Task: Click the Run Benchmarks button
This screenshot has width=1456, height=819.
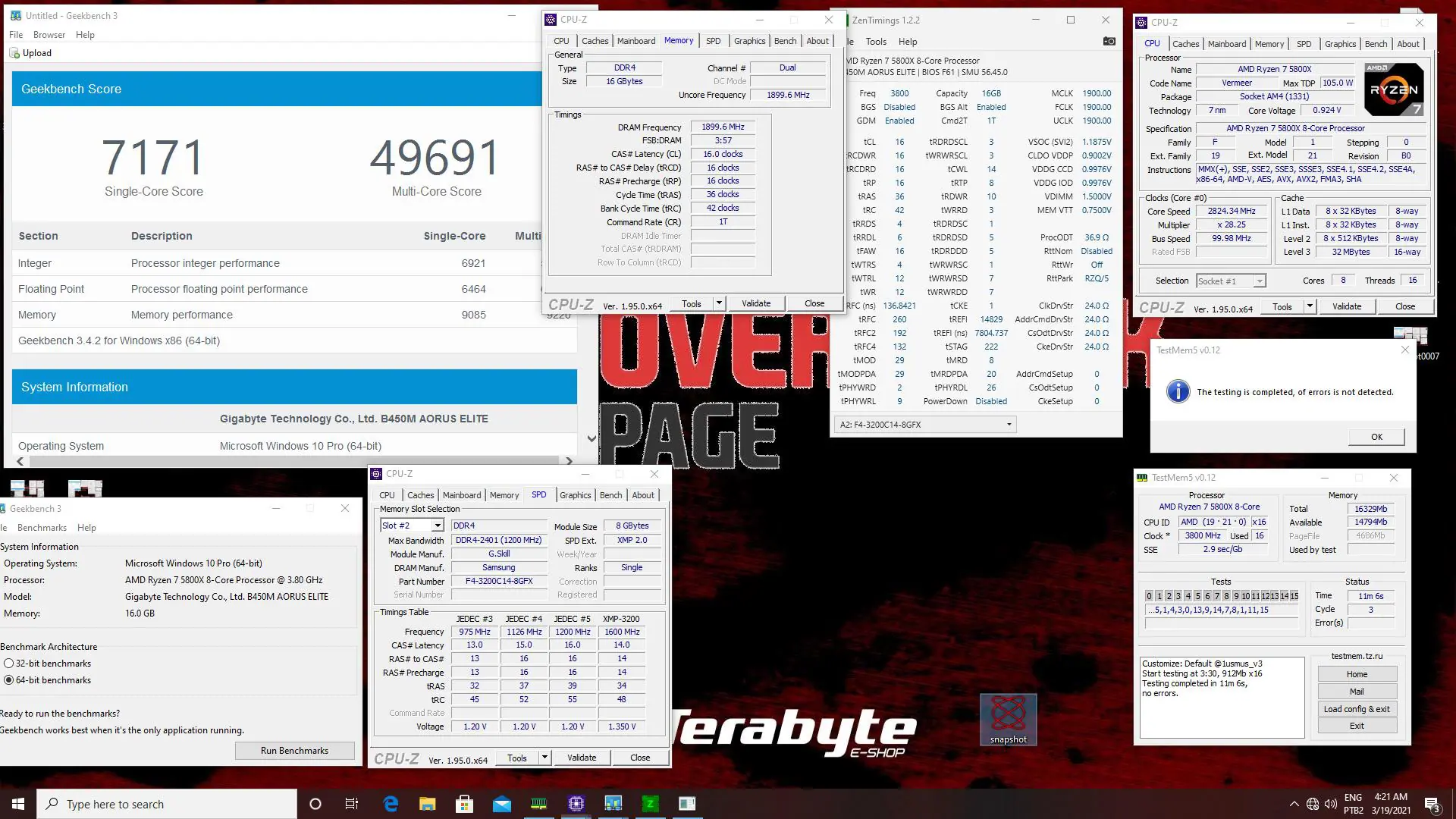Action: (x=294, y=751)
